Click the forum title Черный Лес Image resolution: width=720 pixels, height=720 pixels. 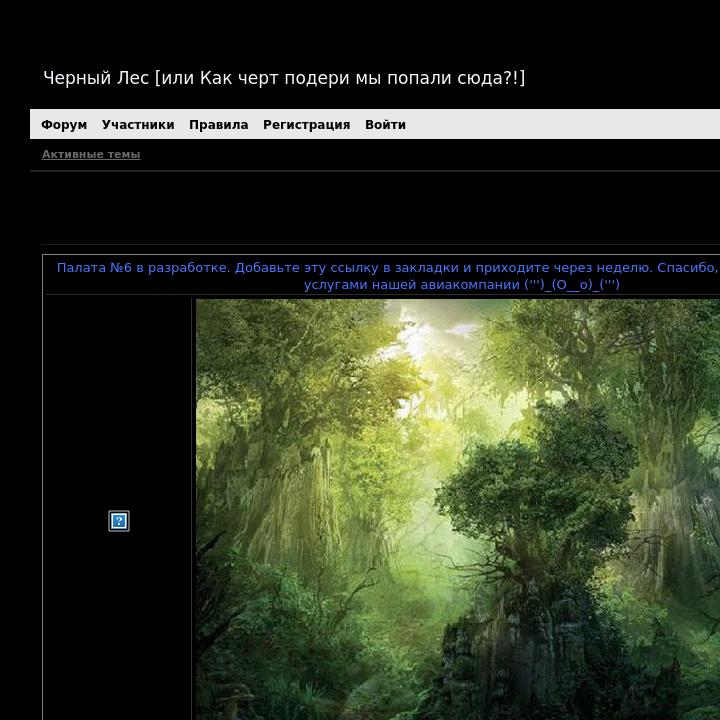point(284,78)
